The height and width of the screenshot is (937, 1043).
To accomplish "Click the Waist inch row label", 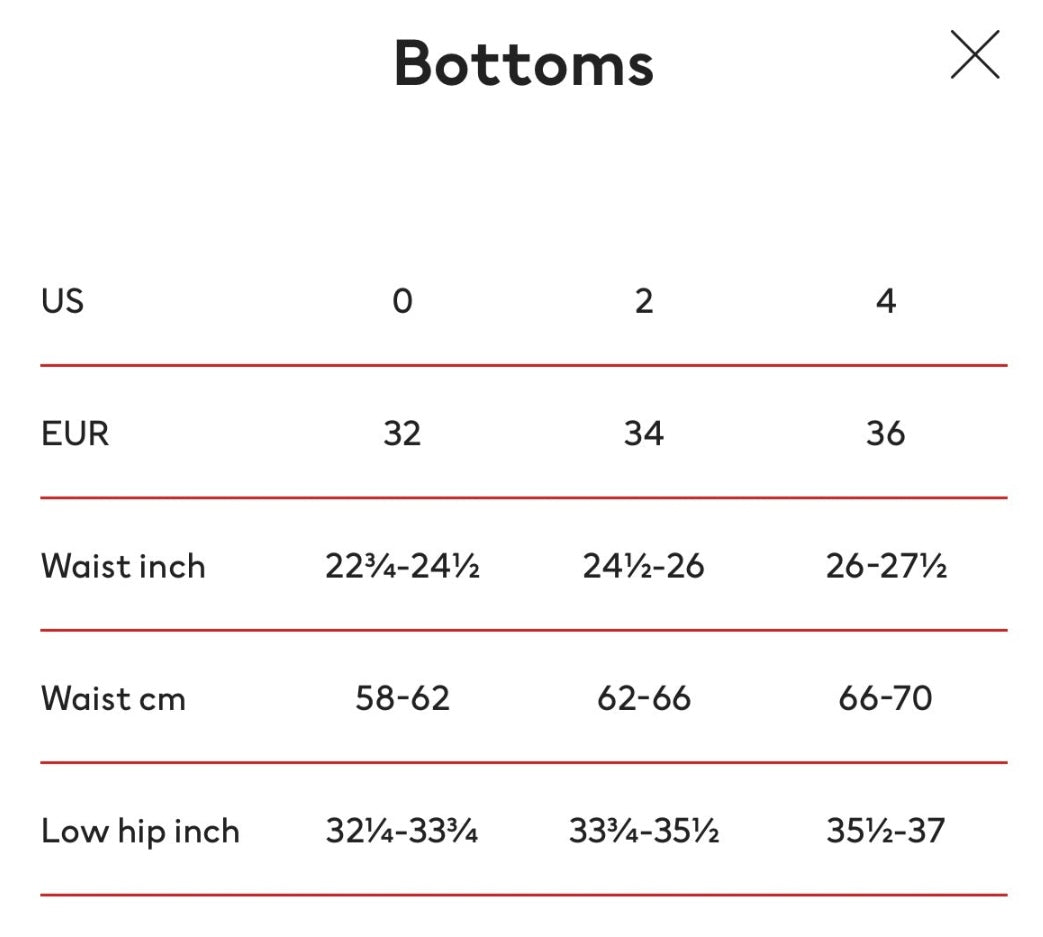I will tap(123, 566).
